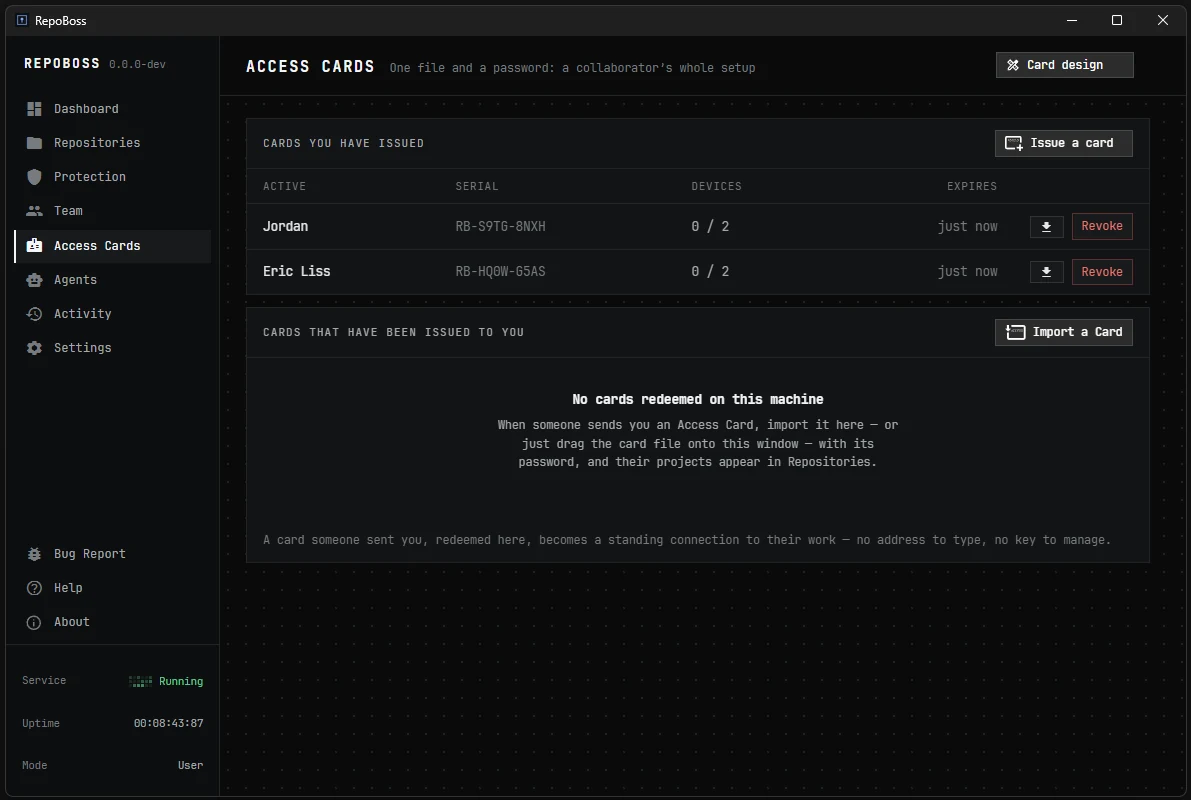1191x800 pixels.
Task: Open Card design settings
Action: pos(1064,65)
